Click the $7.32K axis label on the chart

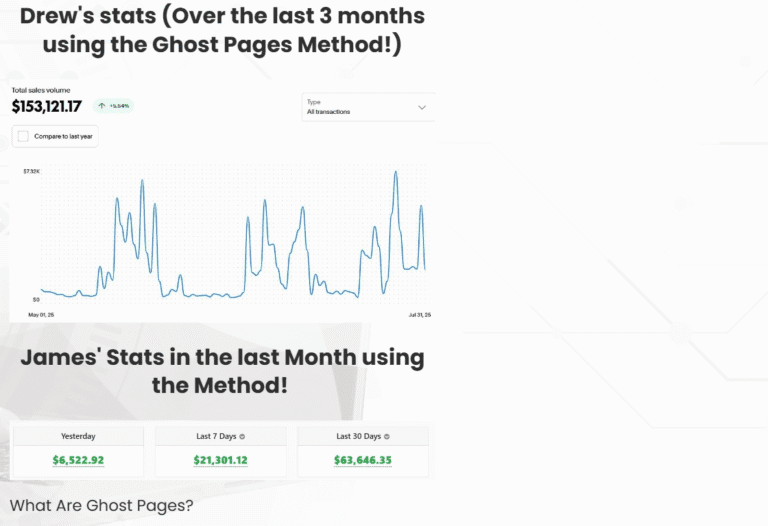click(31, 172)
